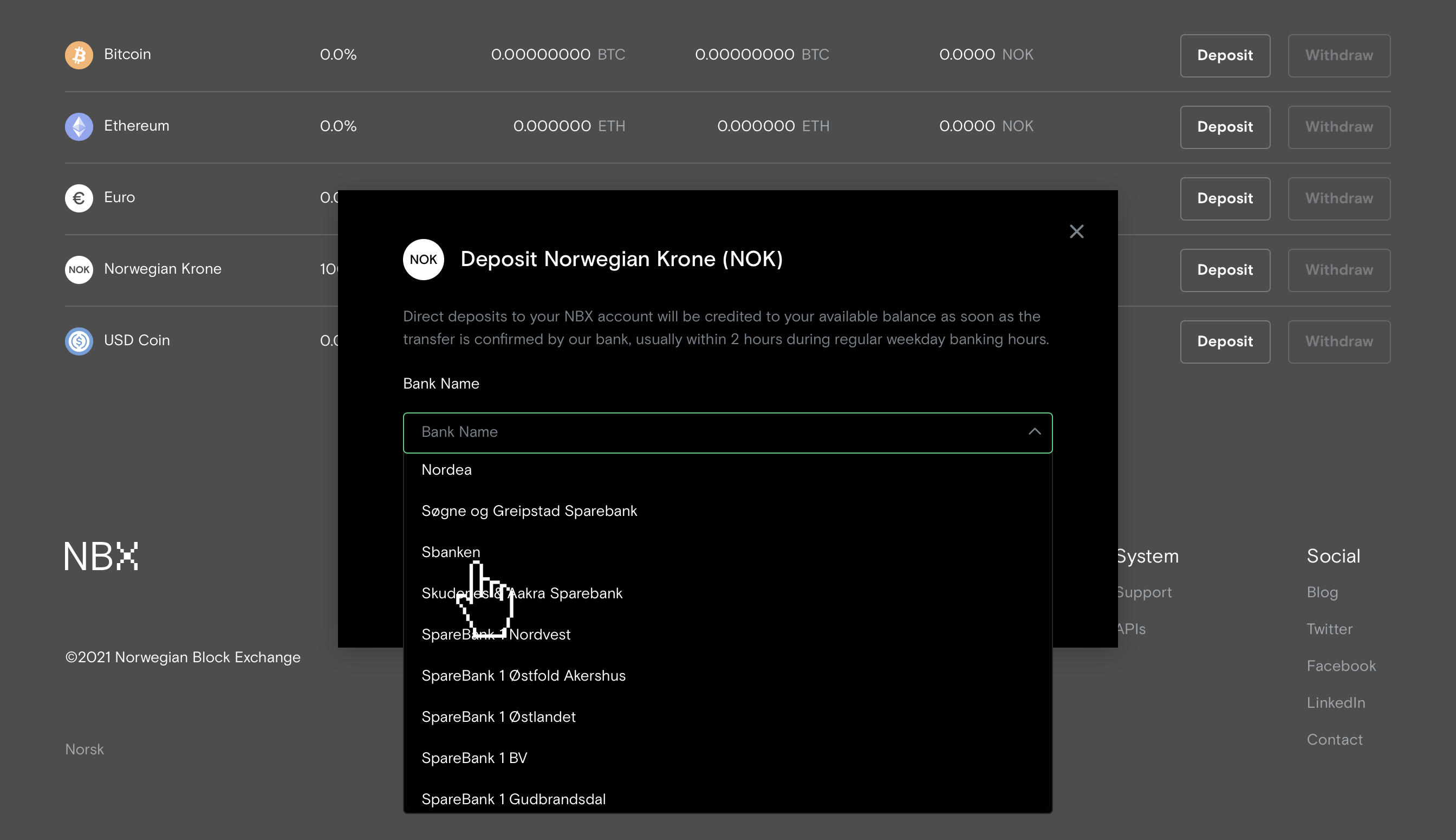Focus the Bank Name search field

715,432
